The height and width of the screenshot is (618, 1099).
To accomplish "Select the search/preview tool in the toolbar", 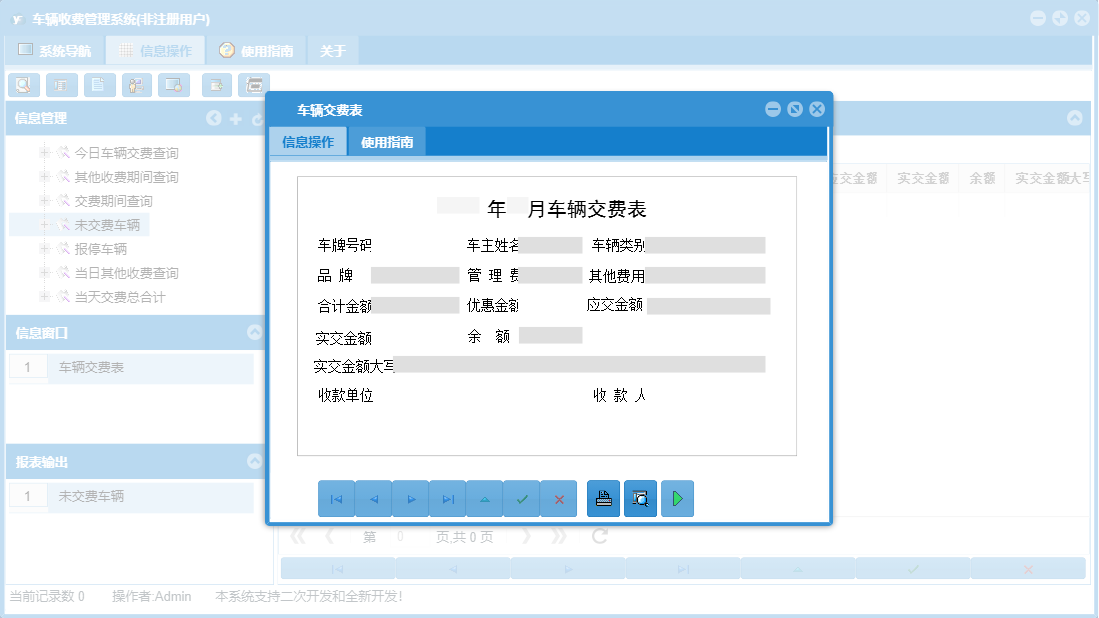I will point(24,85).
